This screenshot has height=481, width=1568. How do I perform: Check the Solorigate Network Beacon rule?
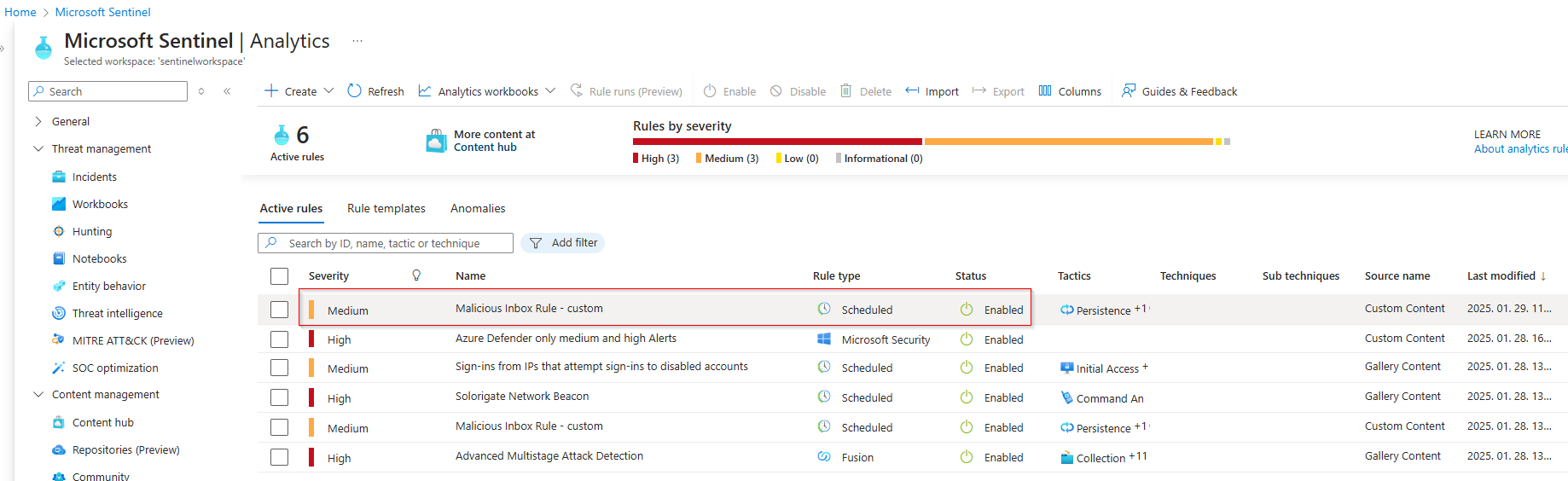pos(279,397)
